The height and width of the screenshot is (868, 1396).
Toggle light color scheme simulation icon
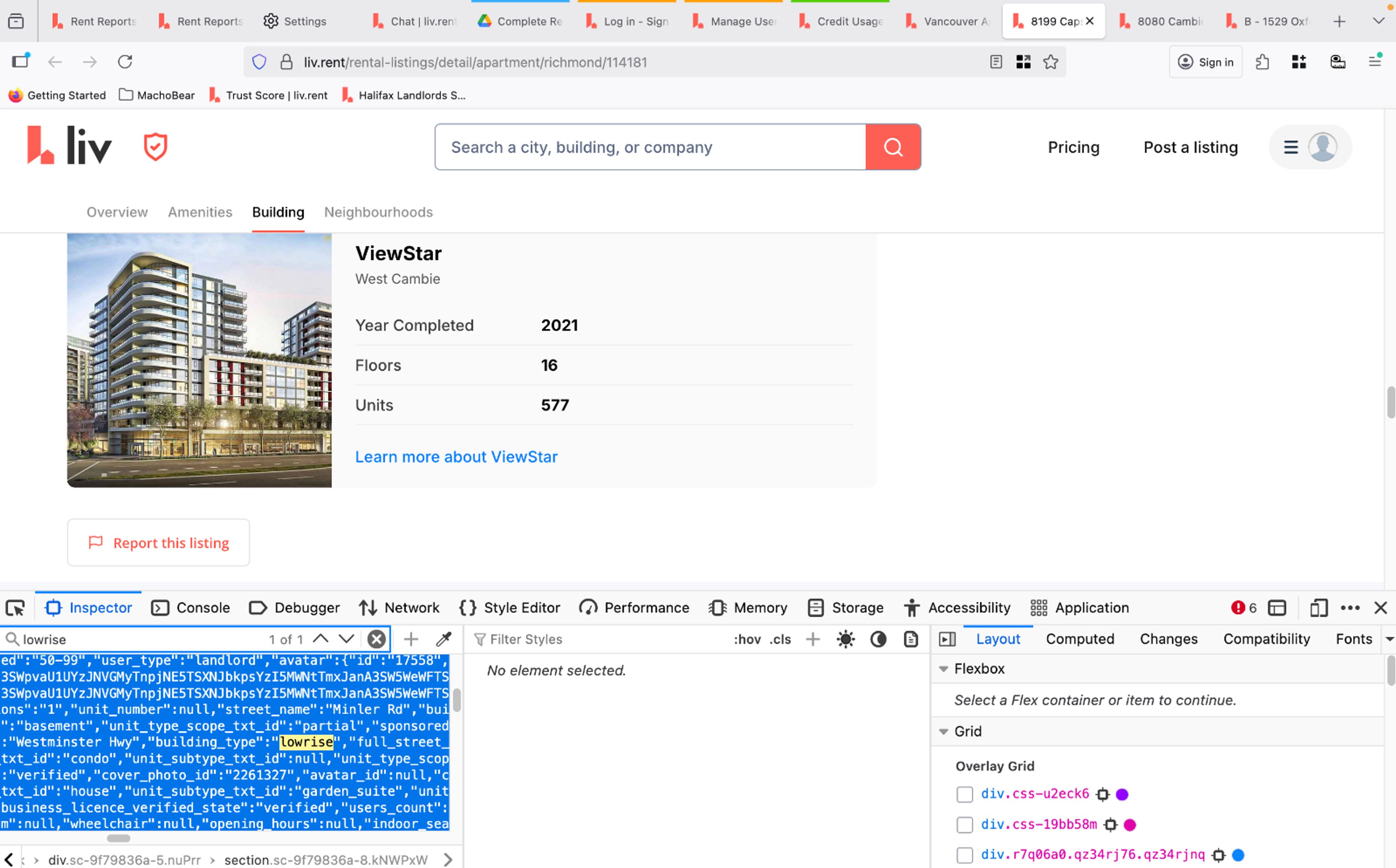[x=846, y=639]
